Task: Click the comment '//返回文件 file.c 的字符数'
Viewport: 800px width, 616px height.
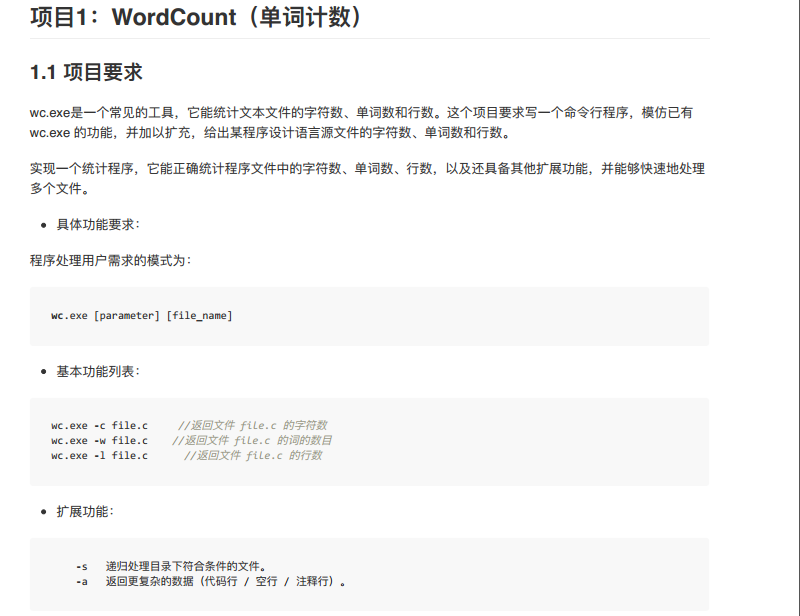Action: point(253,425)
